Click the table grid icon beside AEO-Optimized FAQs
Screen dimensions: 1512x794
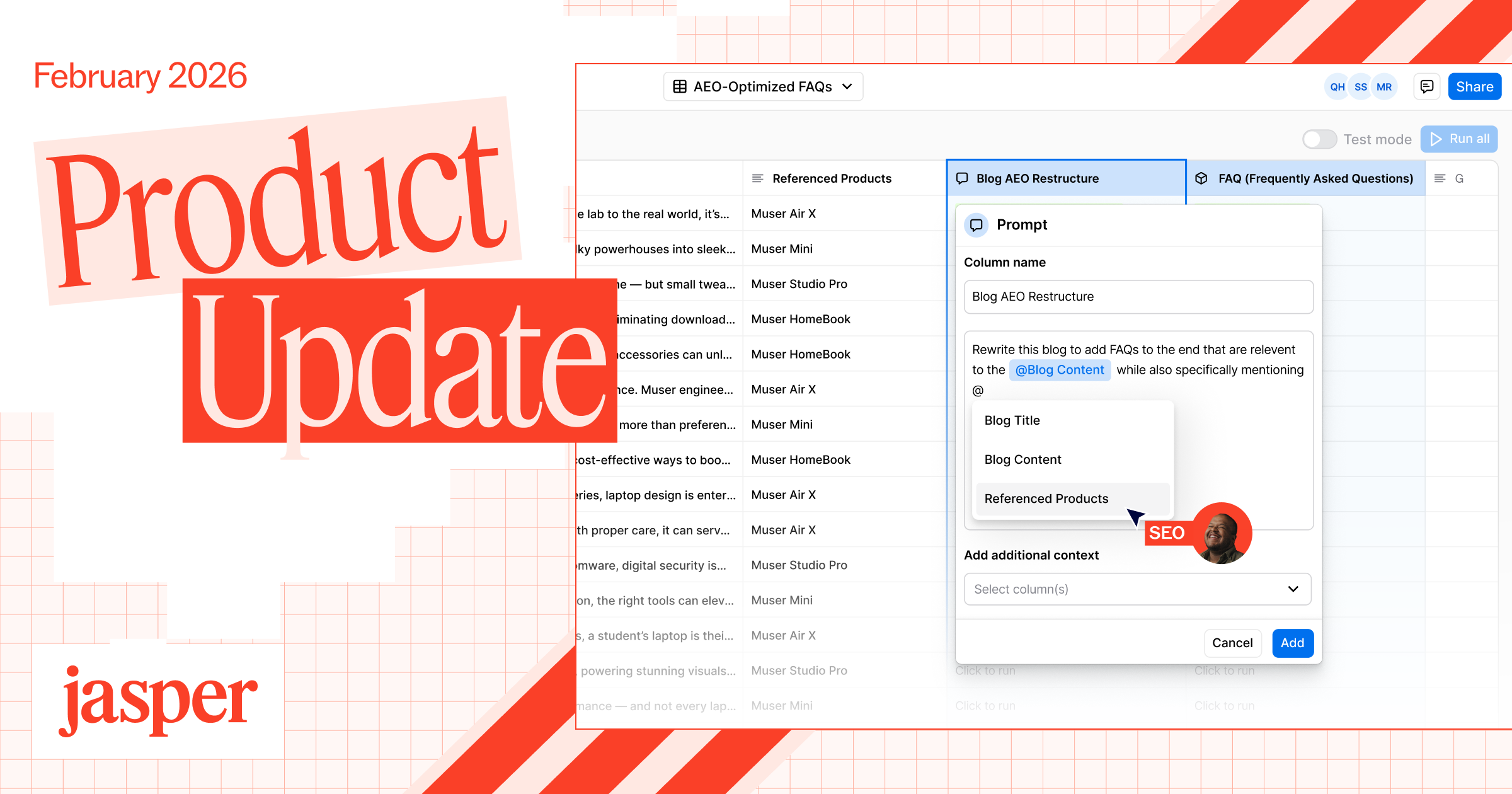click(680, 86)
